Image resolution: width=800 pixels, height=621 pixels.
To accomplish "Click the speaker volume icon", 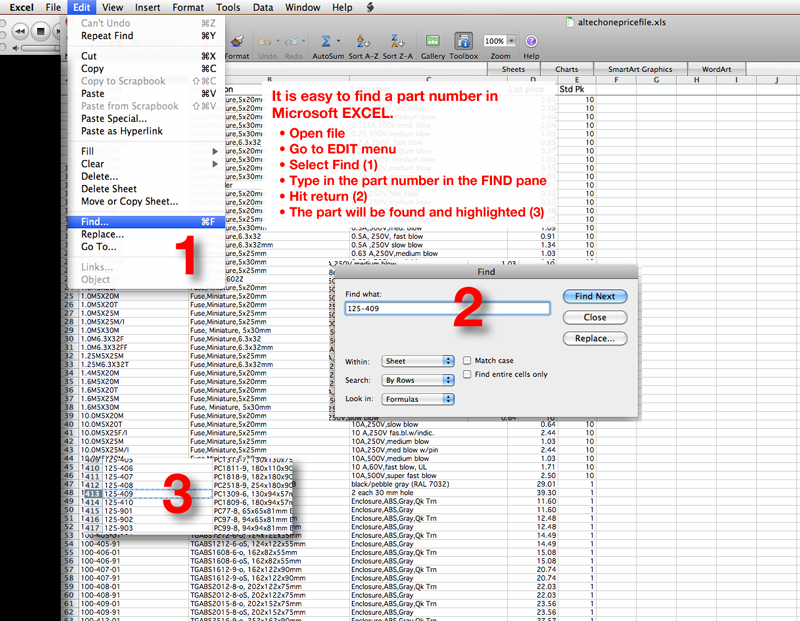I will (x=16, y=48).
